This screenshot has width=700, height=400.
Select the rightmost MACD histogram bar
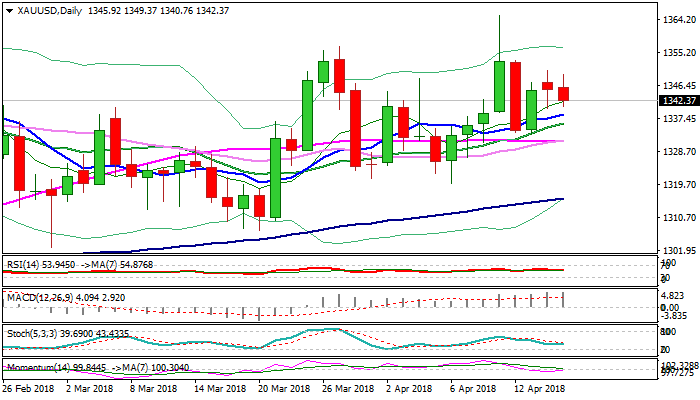[x=565, y=299]
